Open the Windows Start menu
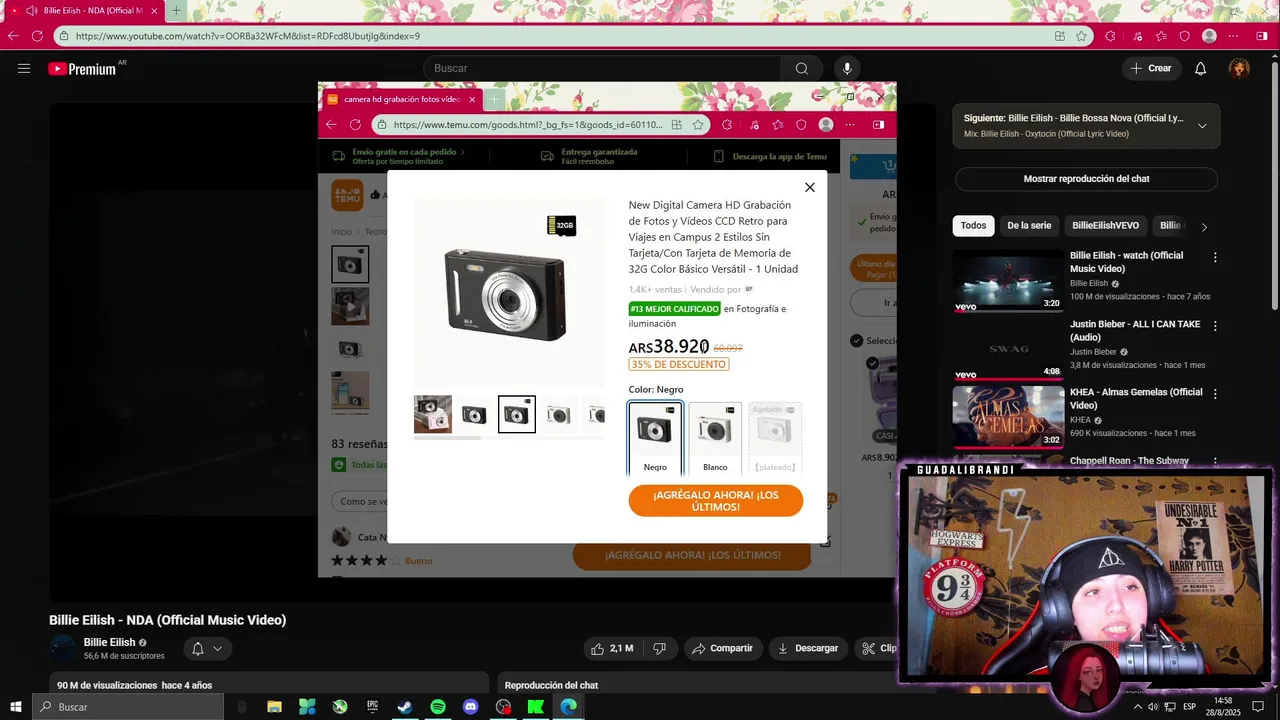Viewport: 1280px width, 720px height. pyautogui.click(x=16, y=707)
